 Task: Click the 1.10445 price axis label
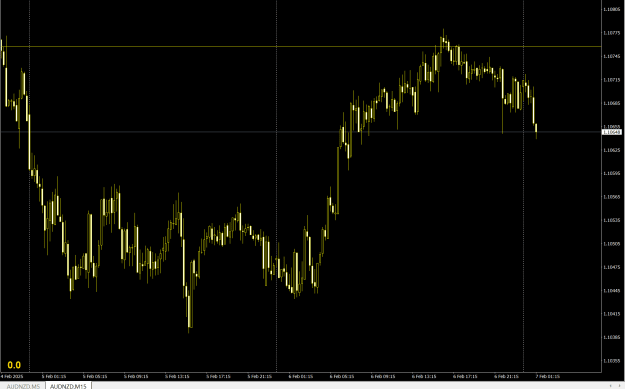coord(611,291)
